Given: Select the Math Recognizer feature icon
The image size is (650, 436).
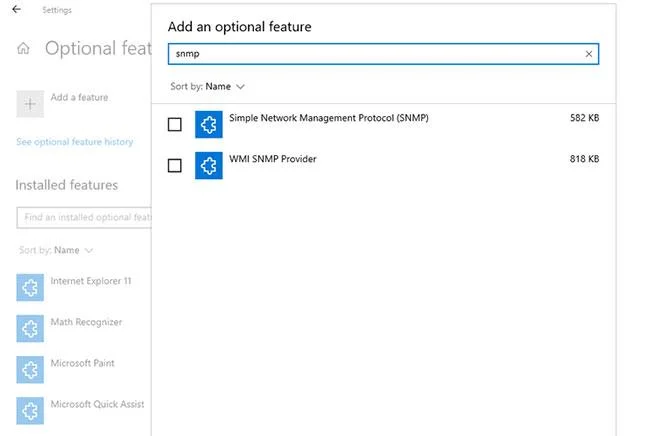Looking at the screenshot, I should (30, 328).
